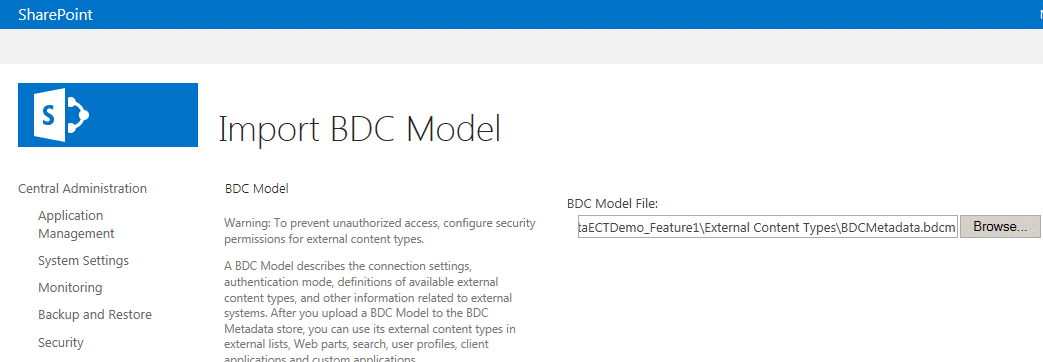Click the gray ribbon area below header
The height and width of the screenshot is (362, 1043).
522,47
